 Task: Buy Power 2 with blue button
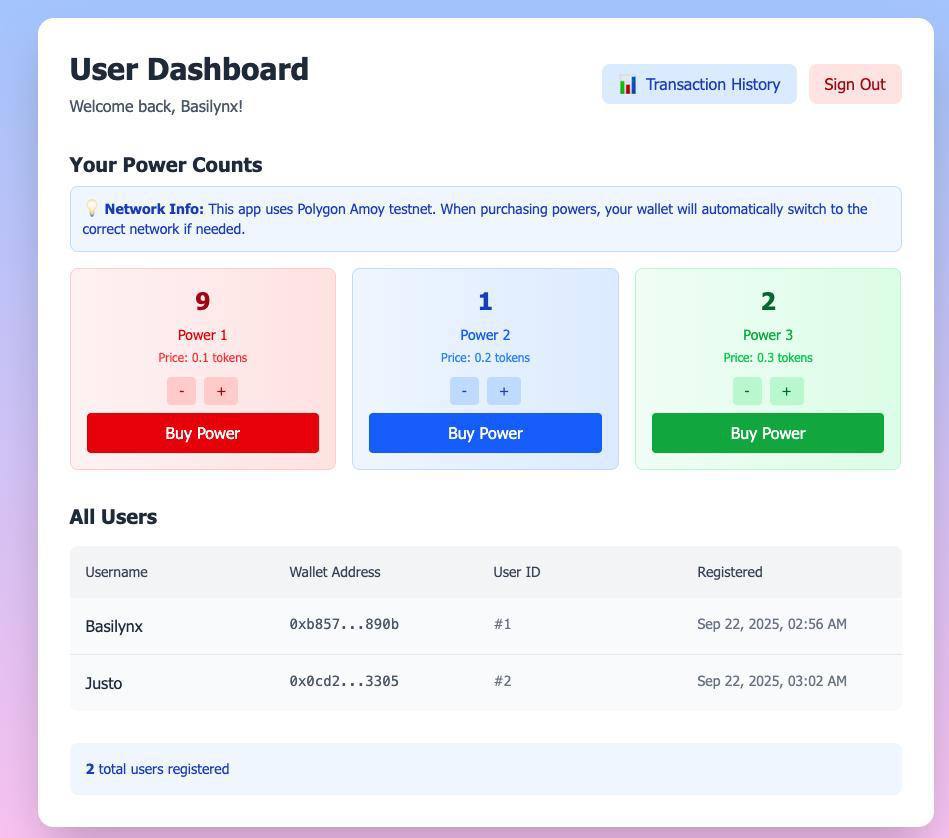485,433
